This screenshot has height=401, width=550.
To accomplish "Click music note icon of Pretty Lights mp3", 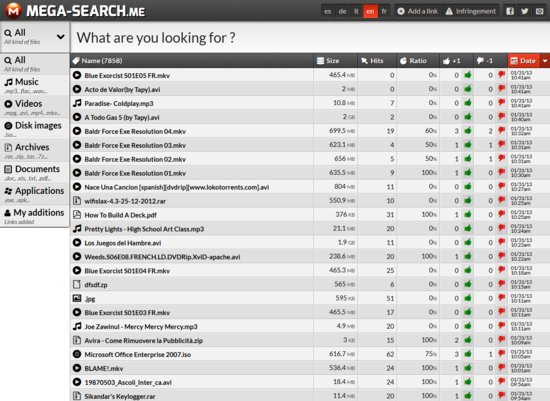I will click(x=77, y=228).
